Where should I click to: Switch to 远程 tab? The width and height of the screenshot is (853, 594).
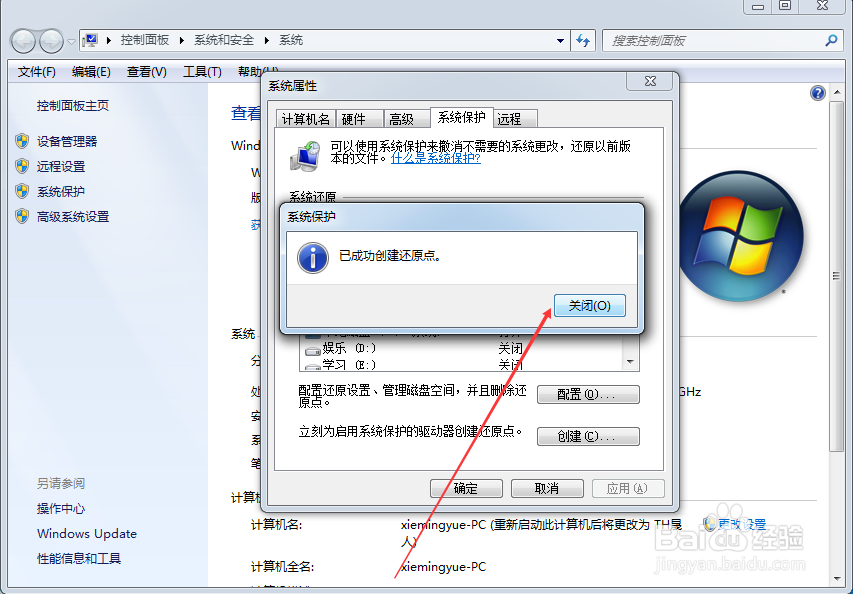tap(515, 119)
